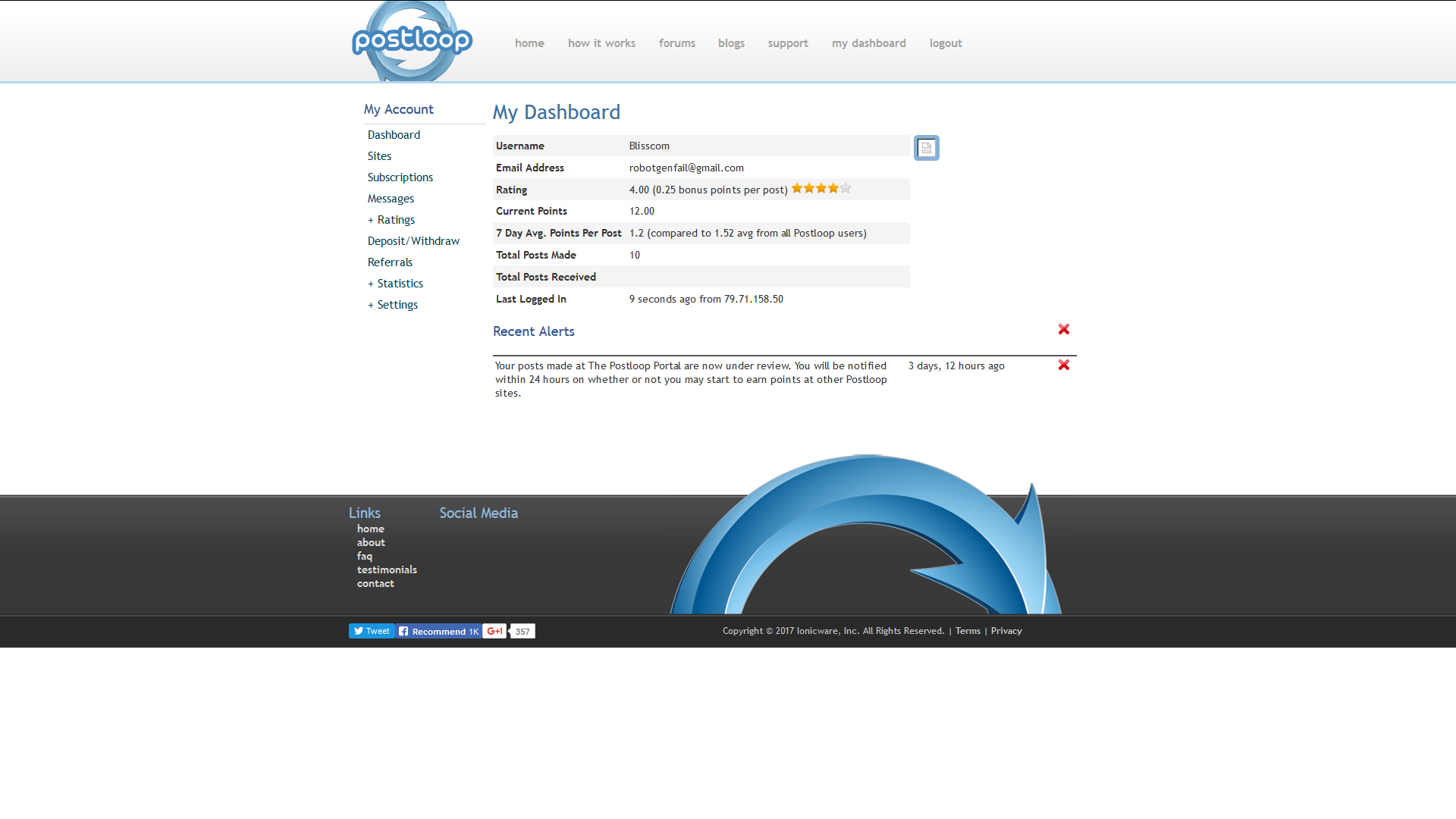Image resolution: width=1456 pixels, height=819 pixels.
Task: Click the alert time 3 days, 12 hours ago
Action: tap(956, 366)
